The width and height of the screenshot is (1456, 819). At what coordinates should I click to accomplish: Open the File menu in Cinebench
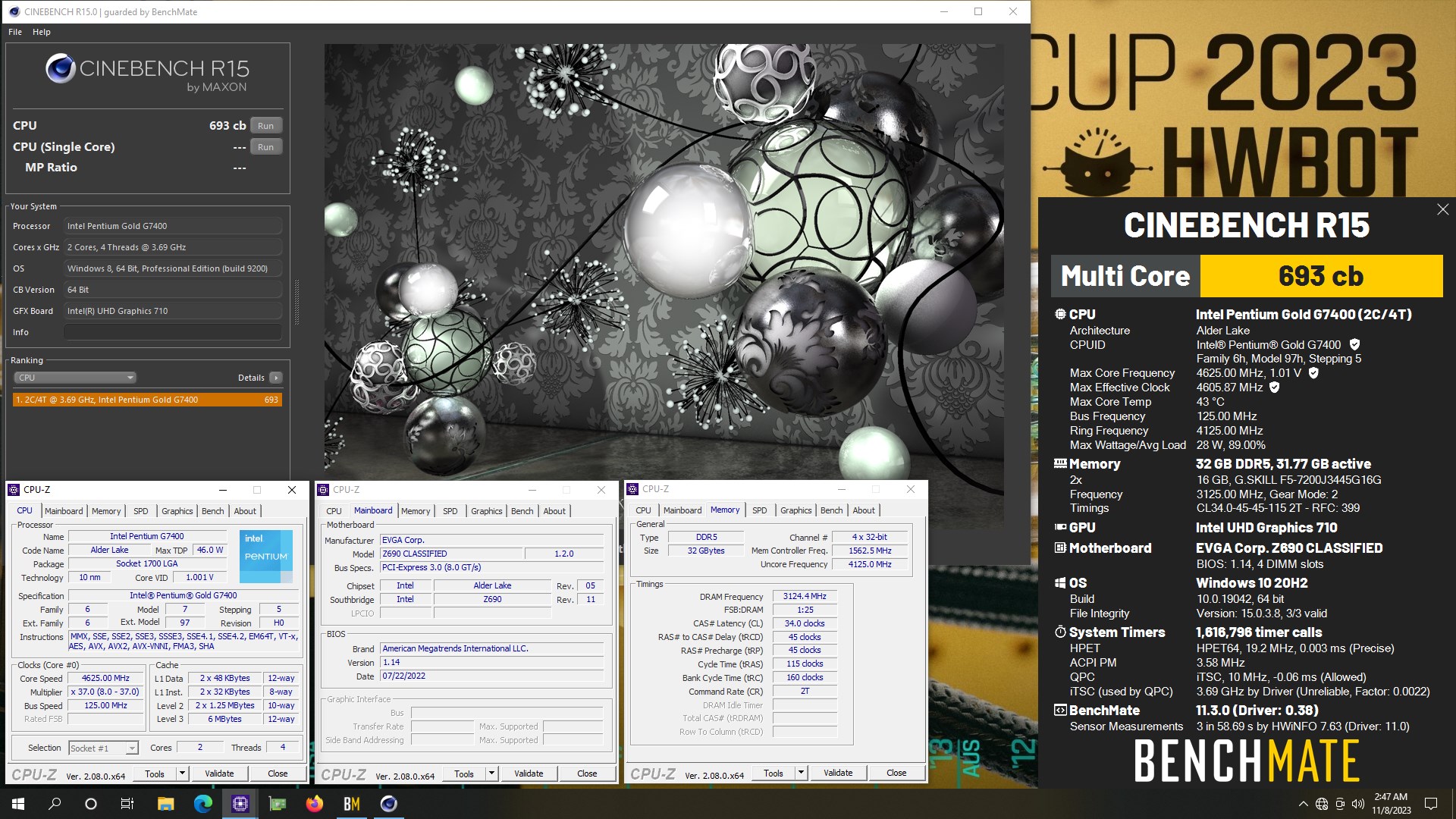[15, 32]
